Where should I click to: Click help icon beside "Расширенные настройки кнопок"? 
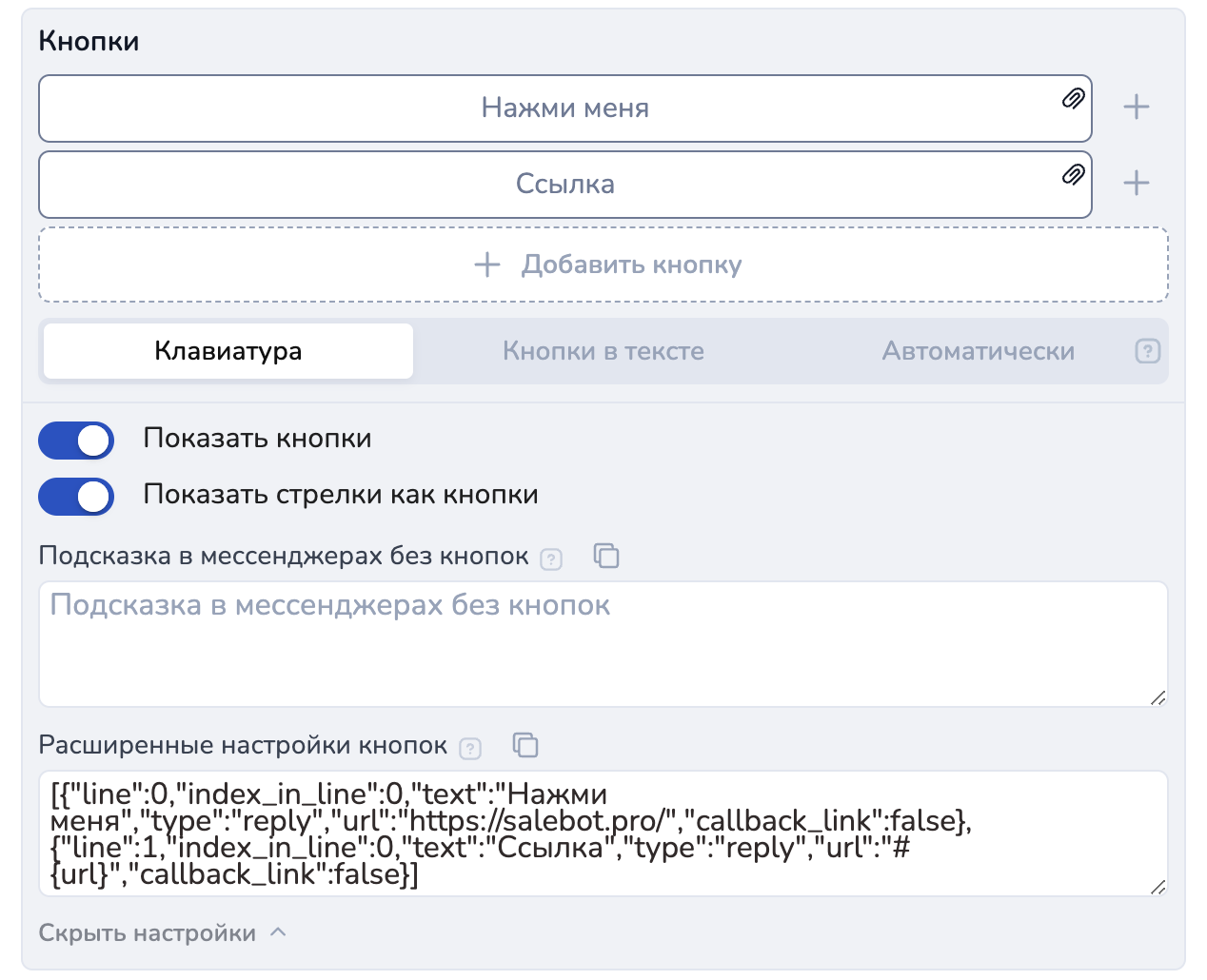(470, 749)
